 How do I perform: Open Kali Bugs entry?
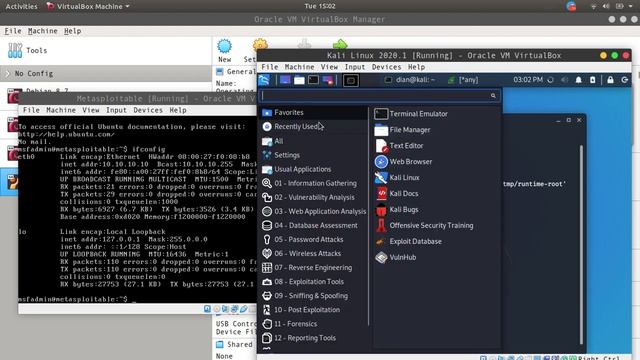(404, 209)
